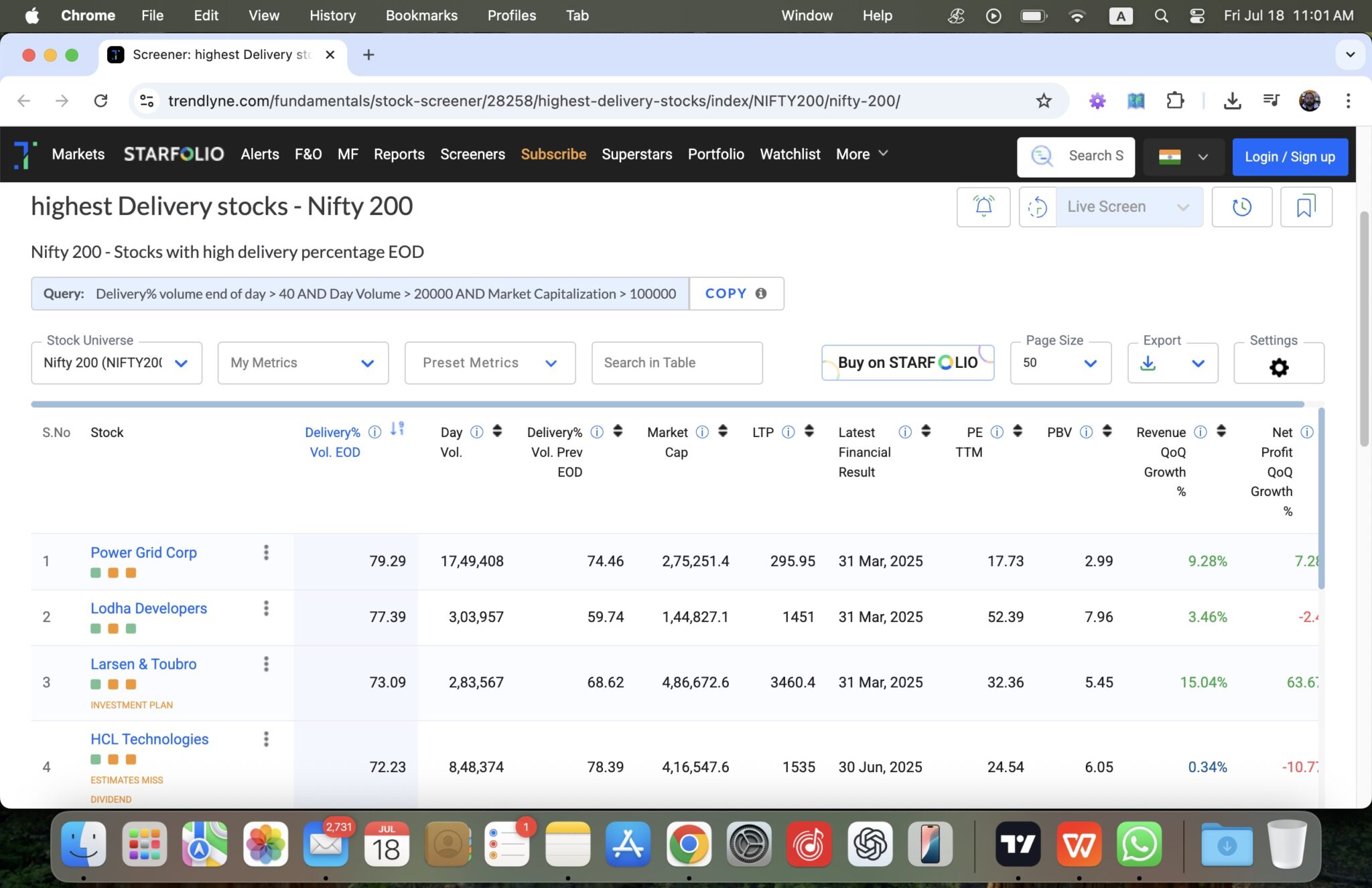The height and width of the screenshot is (888, 1372).
Task: Open the screener history clock icon
Action: pos(1242,206)
